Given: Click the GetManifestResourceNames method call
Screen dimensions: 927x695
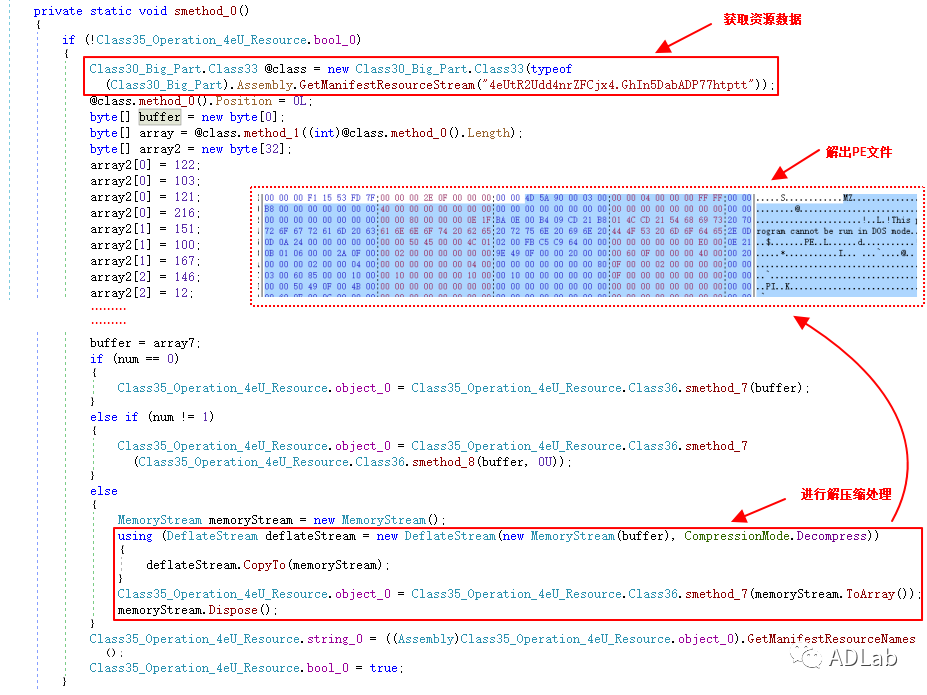Looking at the screenshot, I should tap(831, 639).
